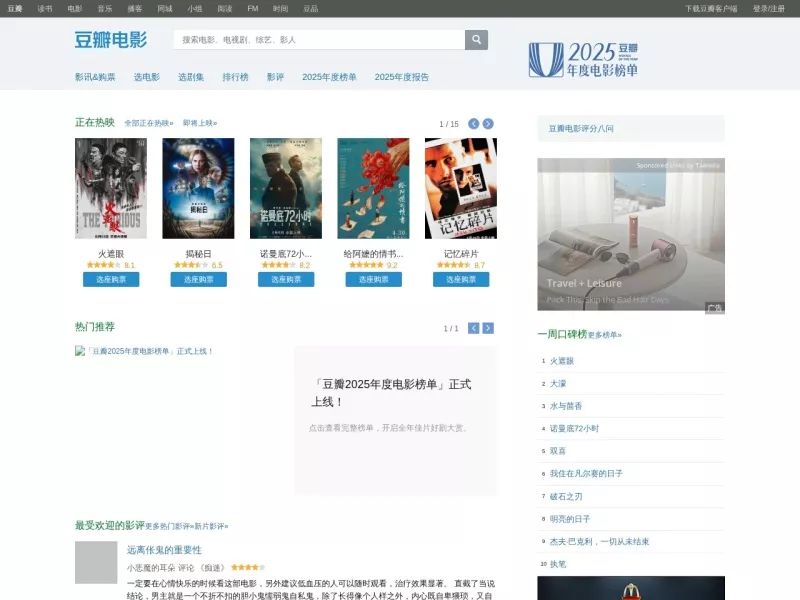The width and height of the screenshot is (800, 600).
Task: Click 选座购票 button under 火遮眼
Action: coord(111,280)
